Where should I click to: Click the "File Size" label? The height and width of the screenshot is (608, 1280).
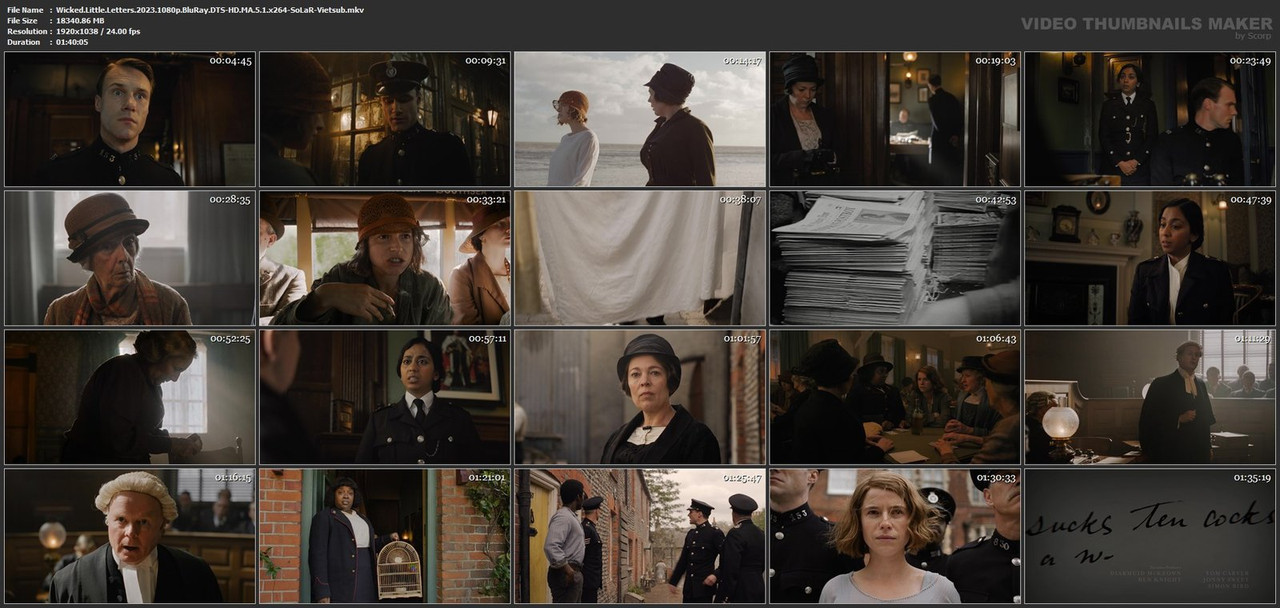point(23,20)
